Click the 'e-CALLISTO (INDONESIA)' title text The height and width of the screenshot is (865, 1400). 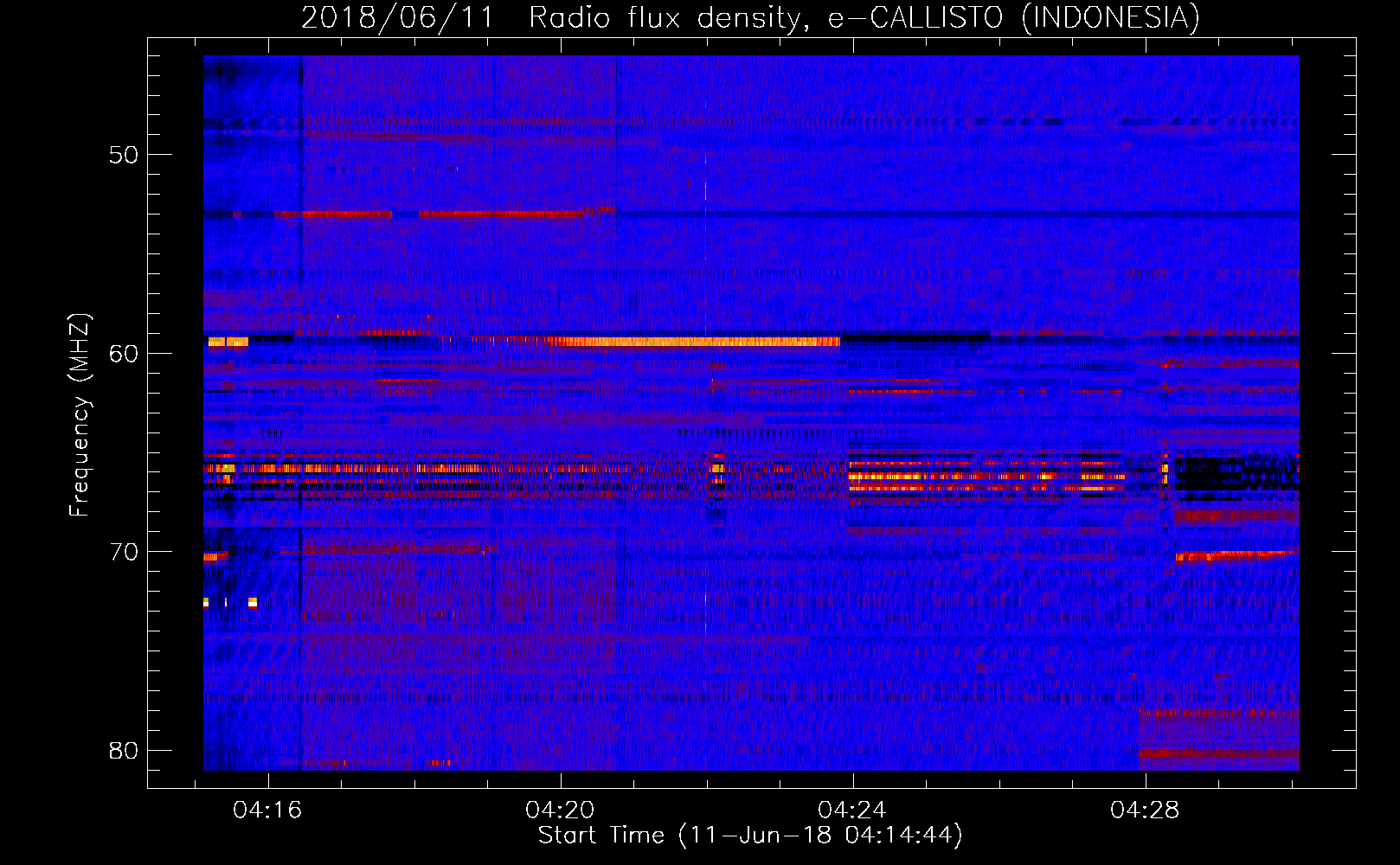[x=1014, y=17]
